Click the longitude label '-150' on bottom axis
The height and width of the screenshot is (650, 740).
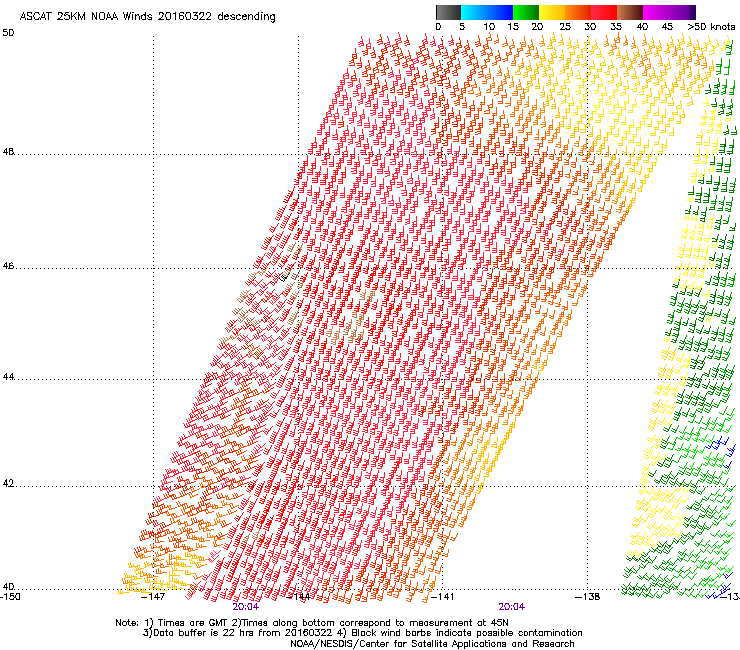coord(10,597)
